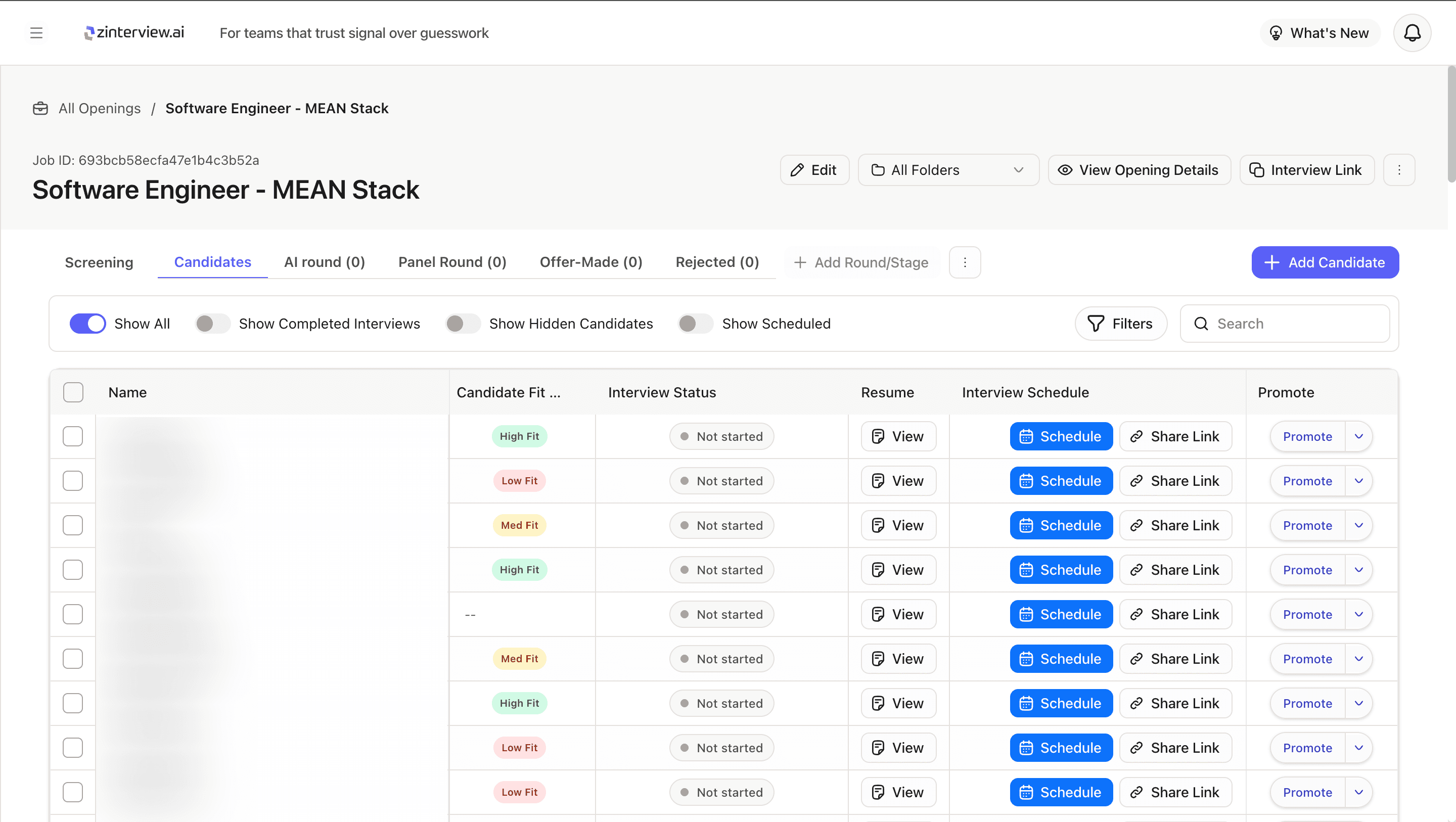This screenshot has height=822, width=1456.
Task: Open the Panel Round (0) tab
Action: (x=452, y=262)
